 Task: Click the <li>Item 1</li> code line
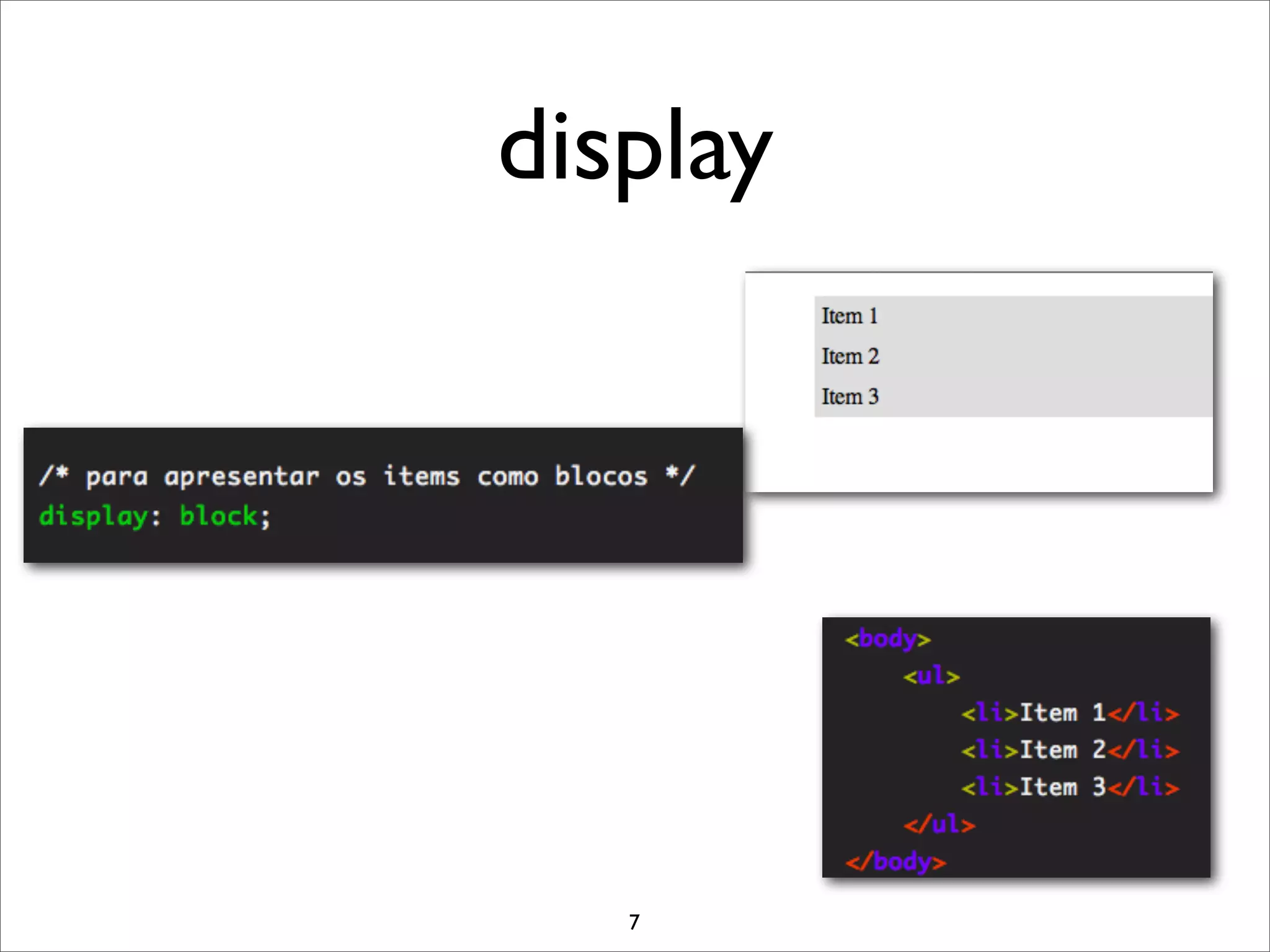click(1070, 713)
